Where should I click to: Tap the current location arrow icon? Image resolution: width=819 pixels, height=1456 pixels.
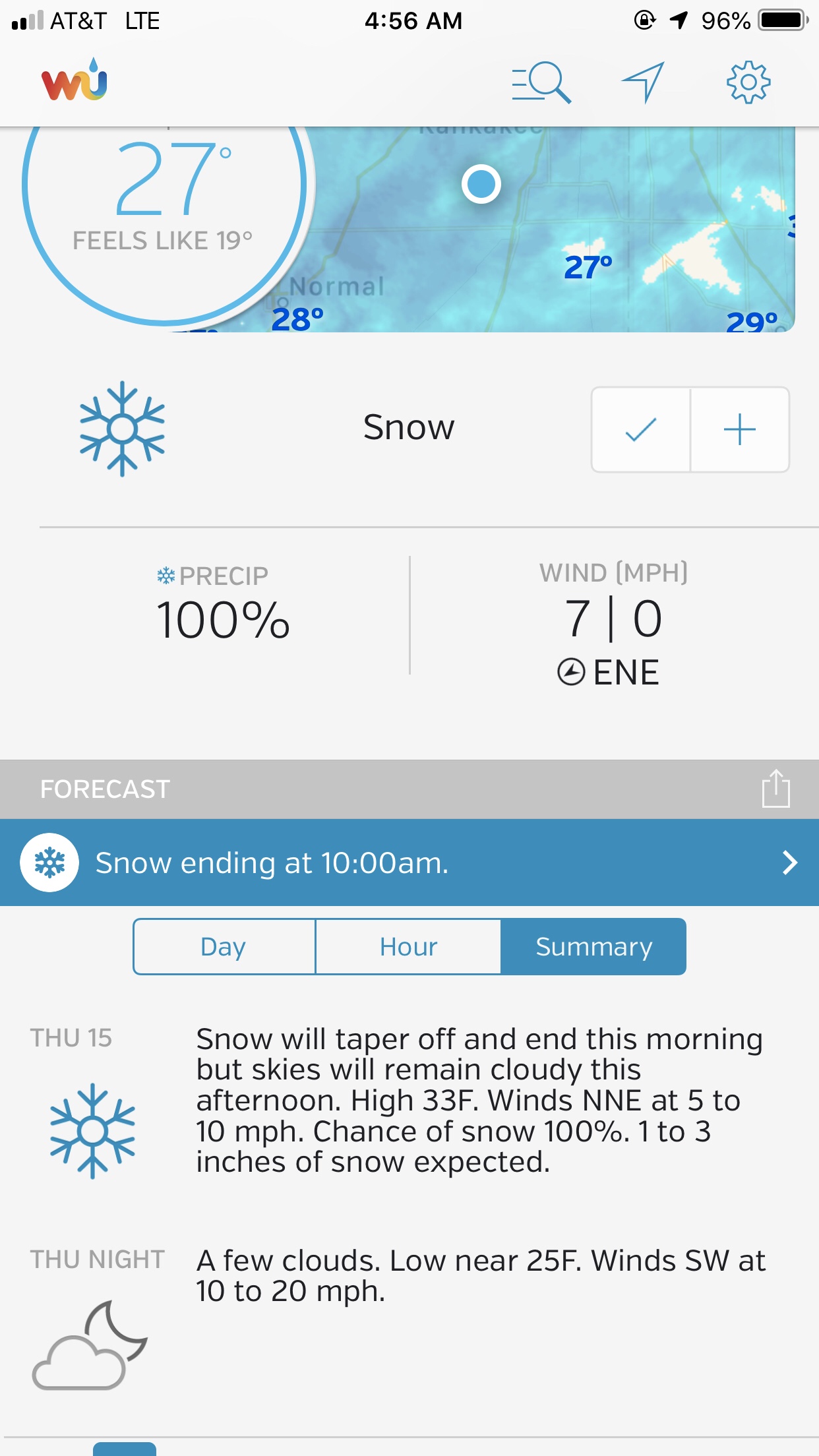pyautogui.click(x=643, y=82)
